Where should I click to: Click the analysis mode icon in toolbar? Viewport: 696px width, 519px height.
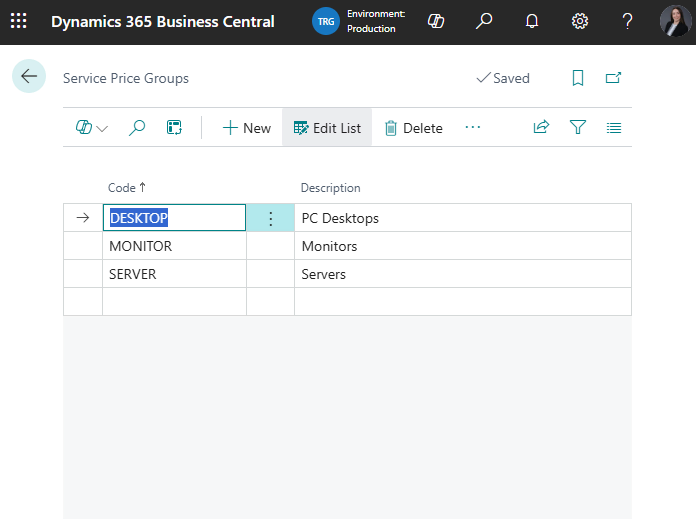point(174,128)
